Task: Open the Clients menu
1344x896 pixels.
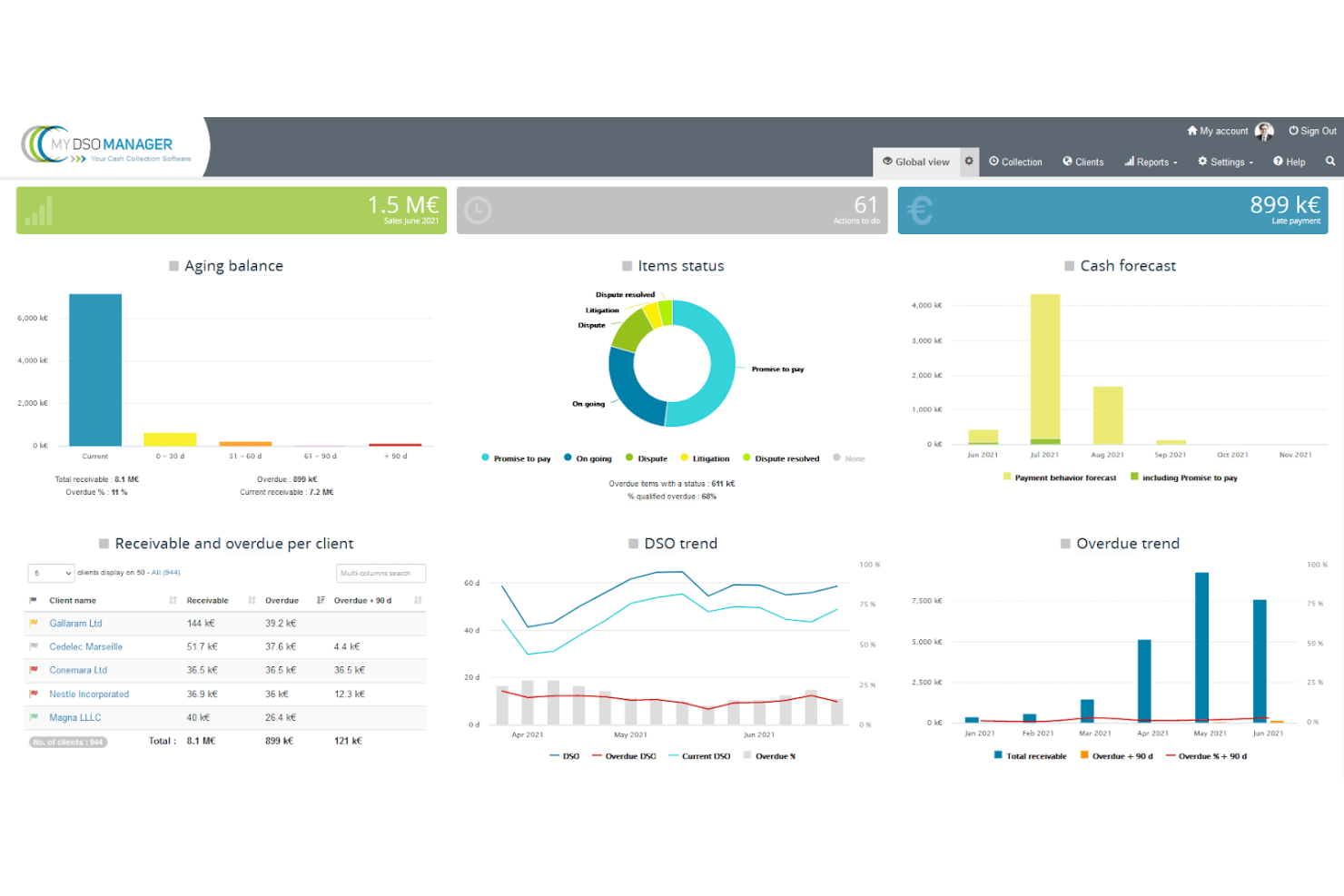Action: (1083, 162)
